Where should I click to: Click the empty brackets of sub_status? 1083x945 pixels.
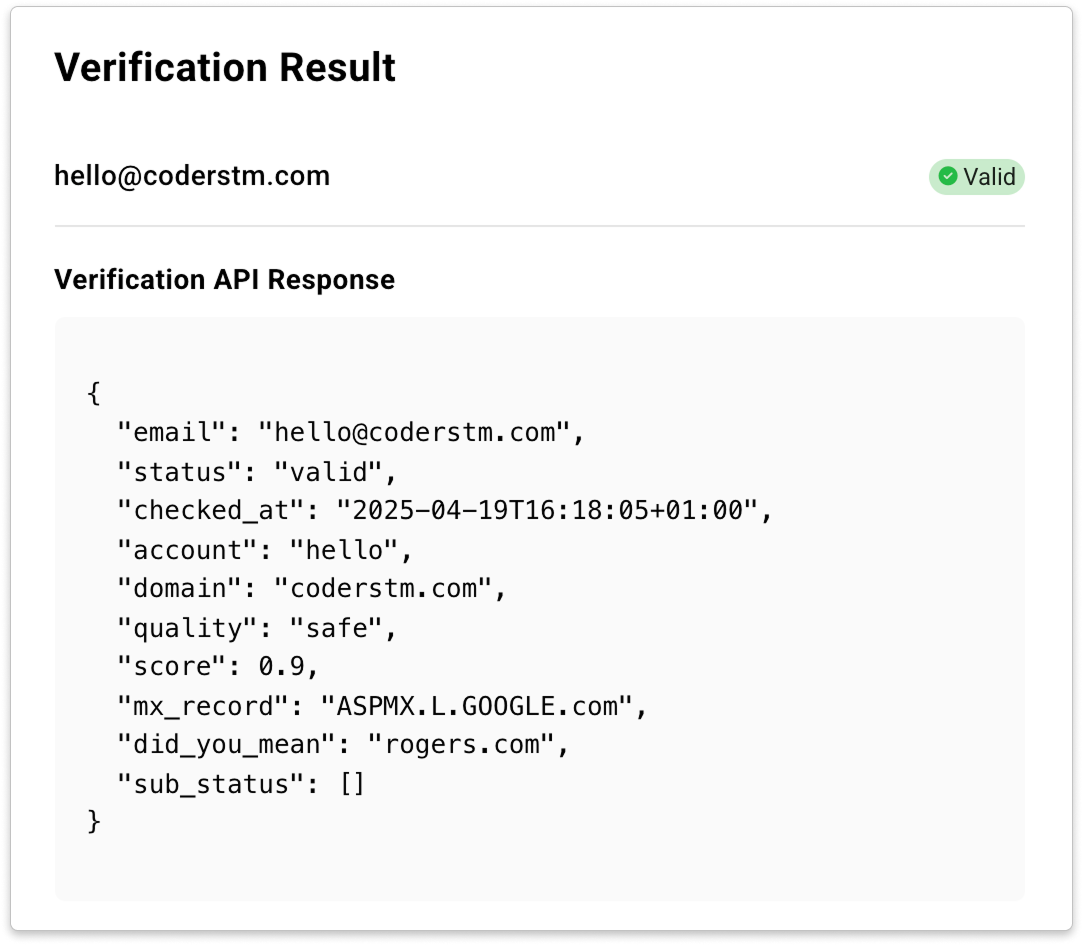352,784
